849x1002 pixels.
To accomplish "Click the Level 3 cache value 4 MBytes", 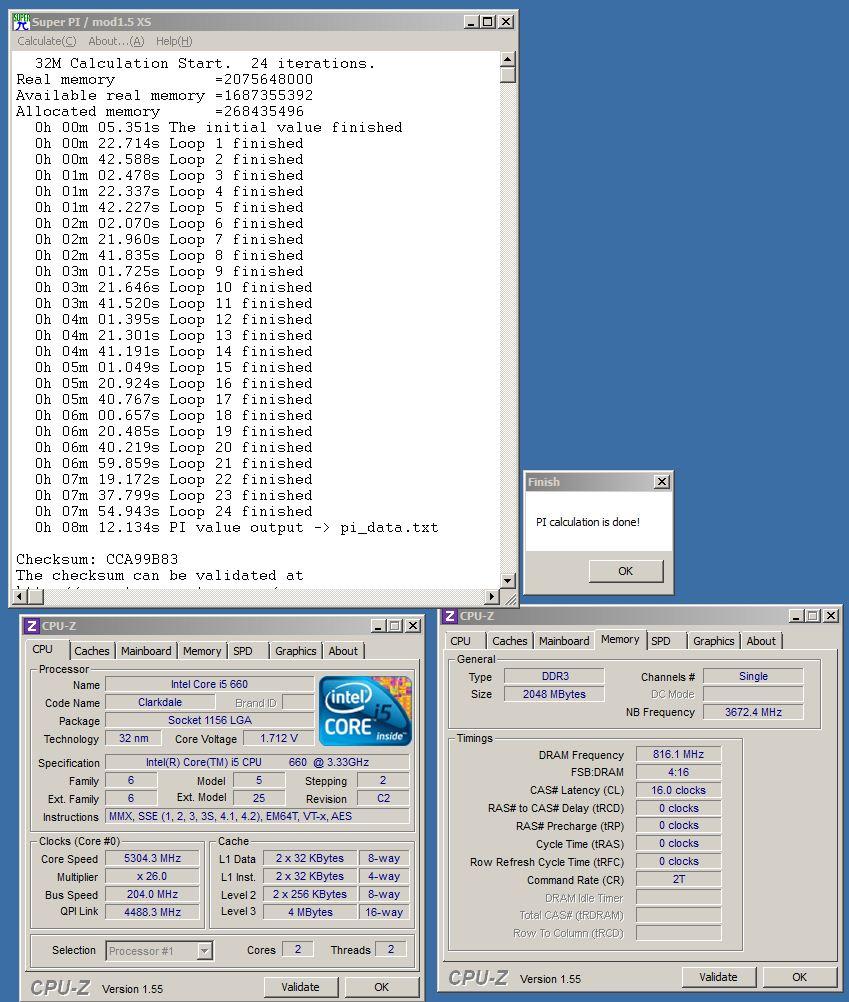I will pos(310,912).
